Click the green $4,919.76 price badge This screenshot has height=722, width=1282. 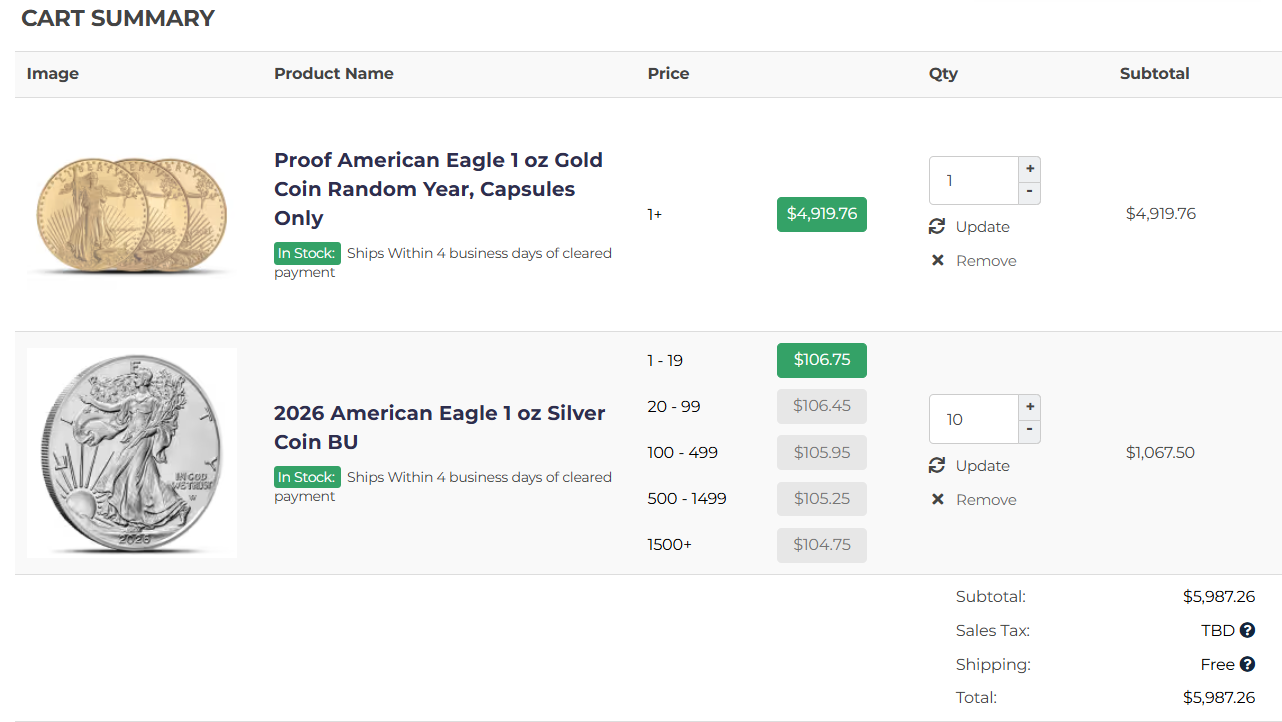pyautogui.click(x=821, y=214)
